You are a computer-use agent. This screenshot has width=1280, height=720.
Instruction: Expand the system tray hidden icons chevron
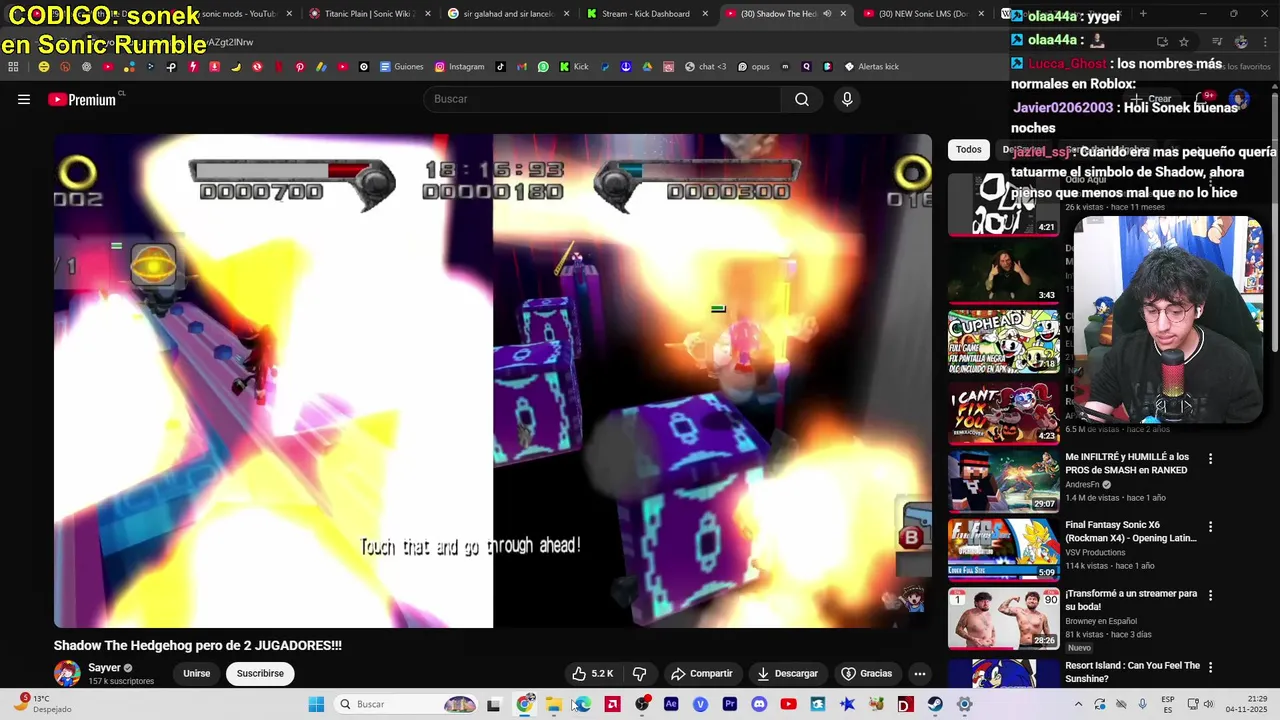[1078, 704]
